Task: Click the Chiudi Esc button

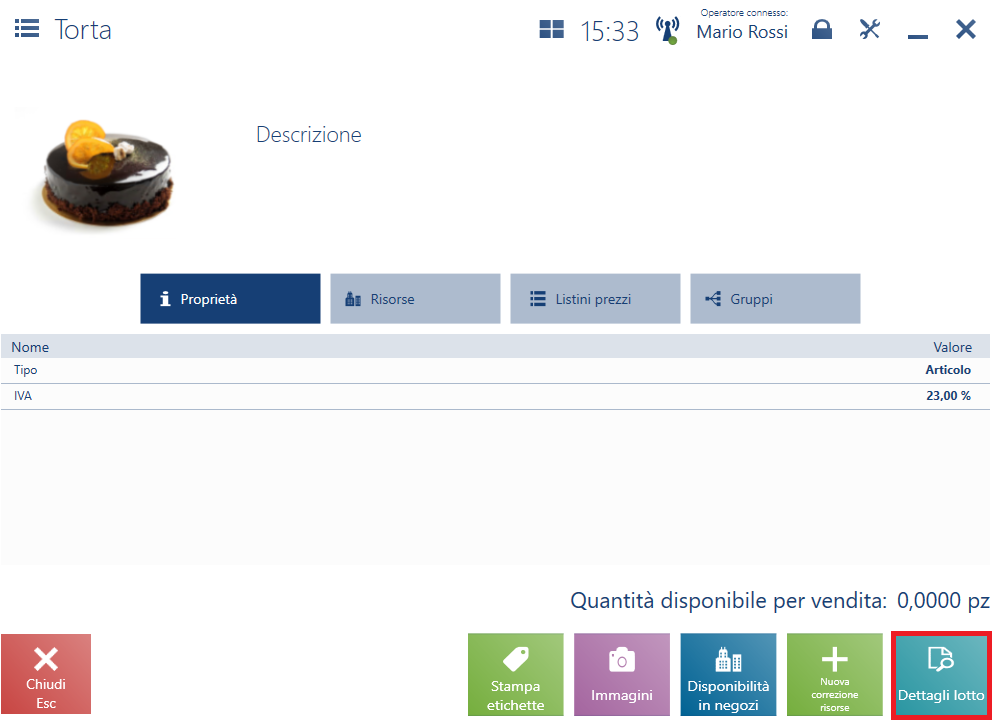Action: coord(46,674)
